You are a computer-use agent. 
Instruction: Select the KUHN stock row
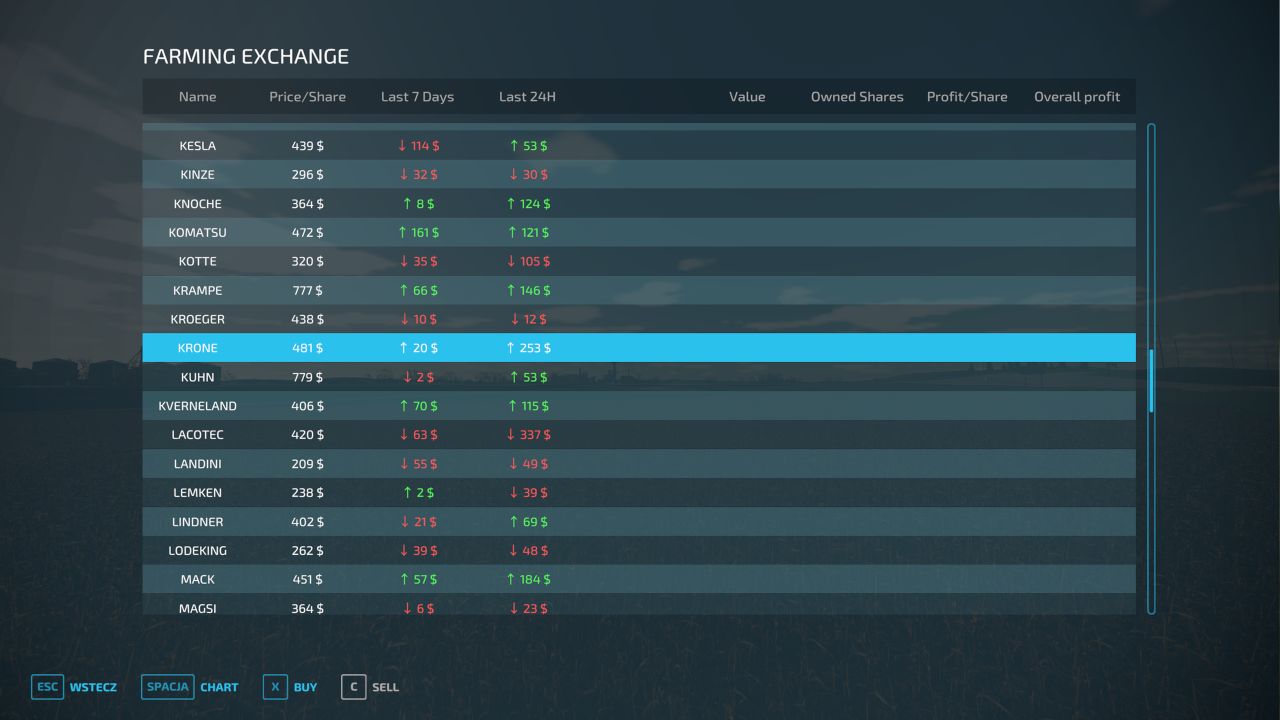(x=639, y=378)
